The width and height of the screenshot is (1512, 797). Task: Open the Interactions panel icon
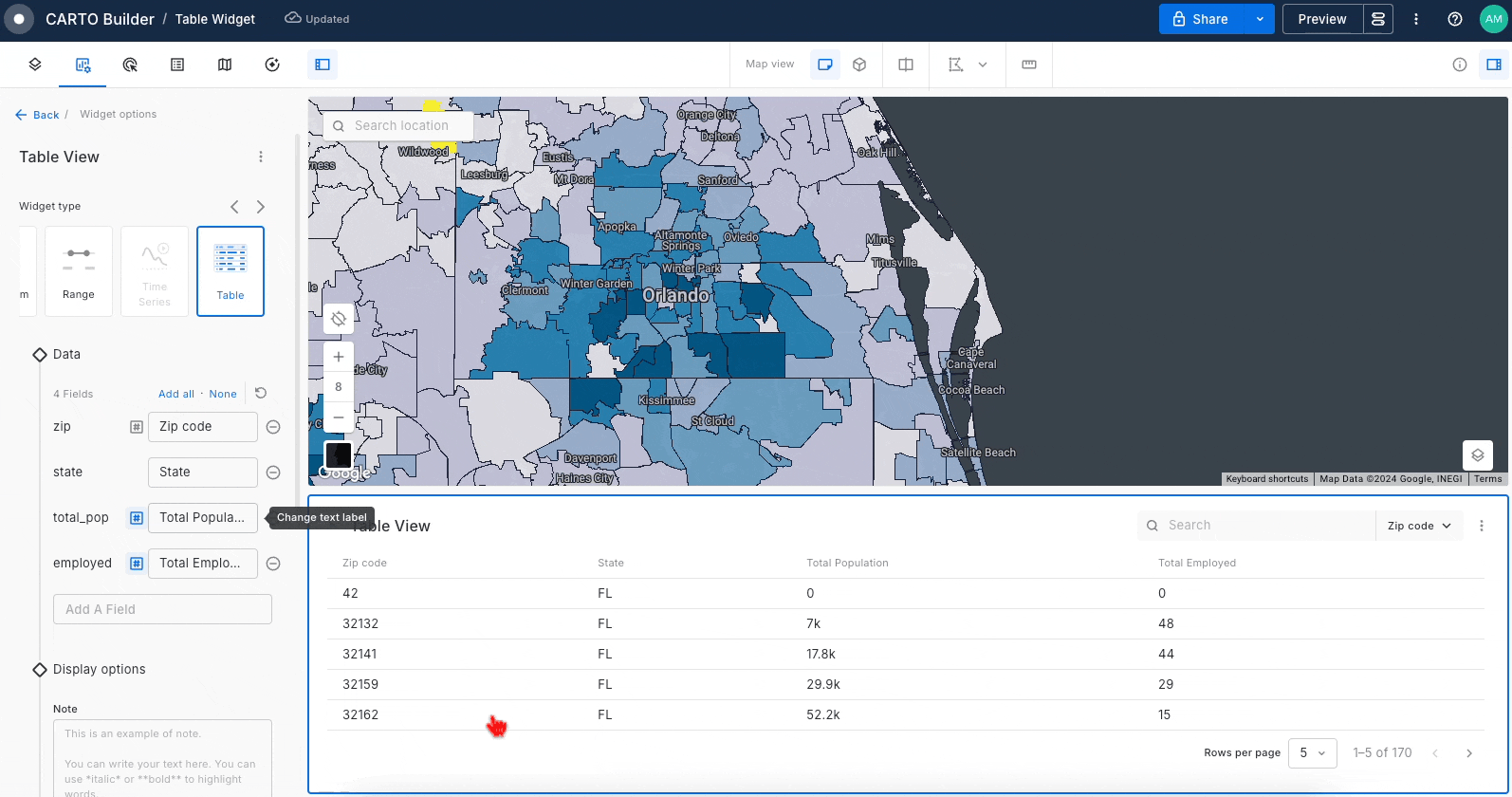click(130, 65)
